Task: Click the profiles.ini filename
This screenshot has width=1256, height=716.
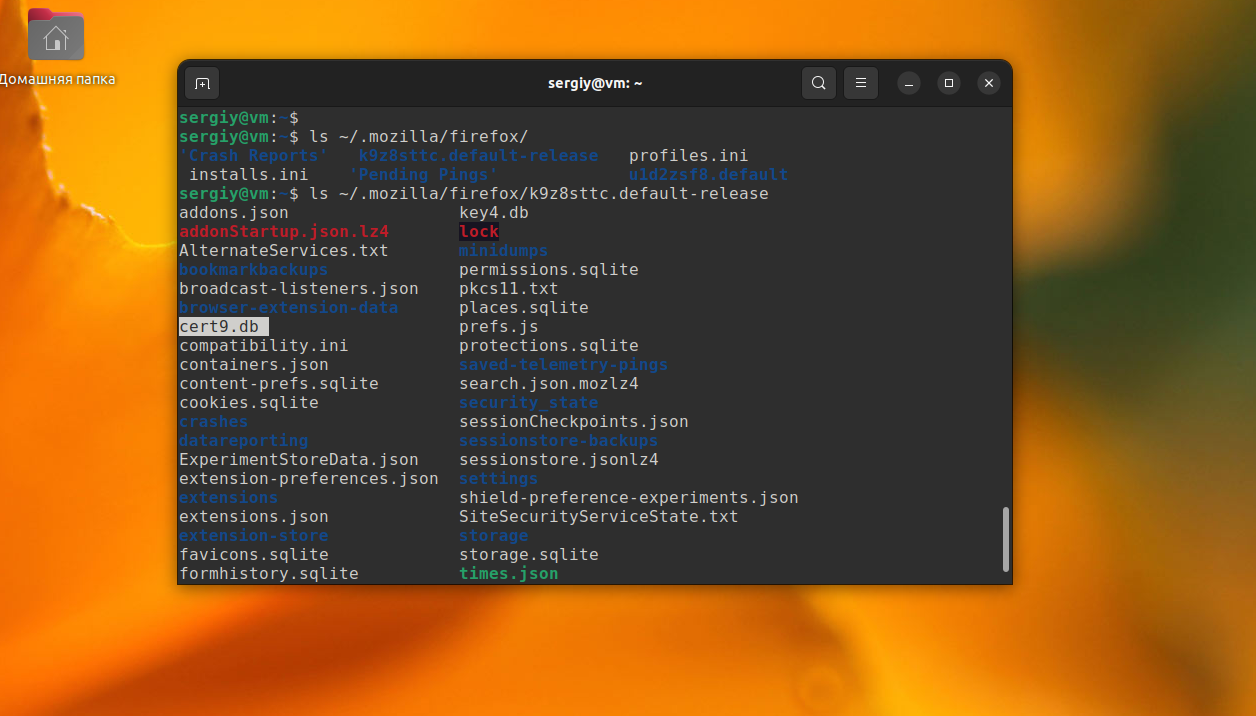Action: click(688, 155)
